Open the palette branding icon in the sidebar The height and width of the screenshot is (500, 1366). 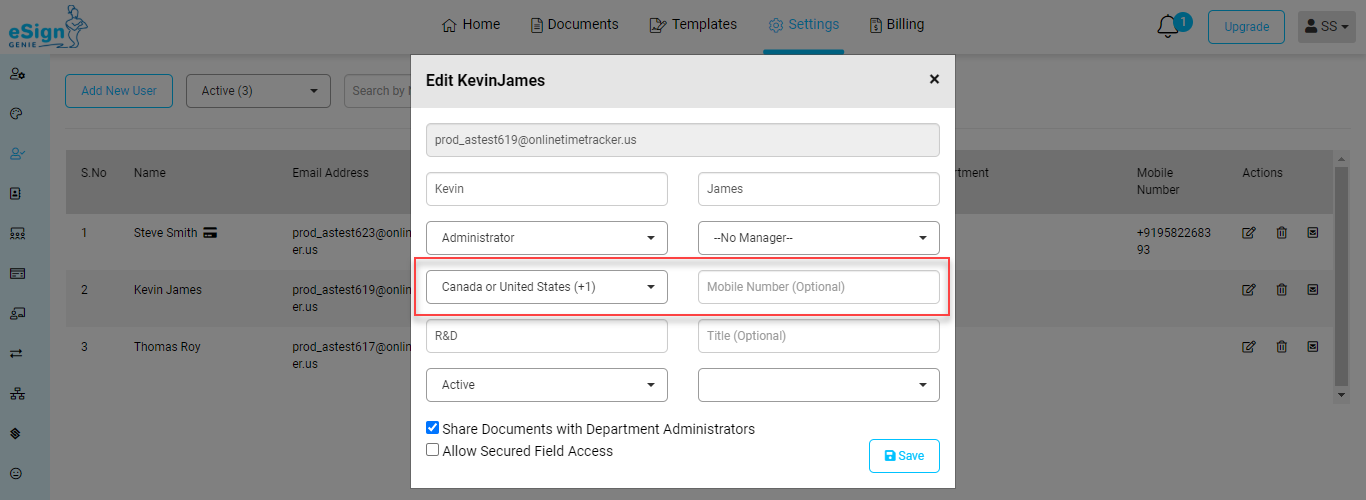click(16, 113)
